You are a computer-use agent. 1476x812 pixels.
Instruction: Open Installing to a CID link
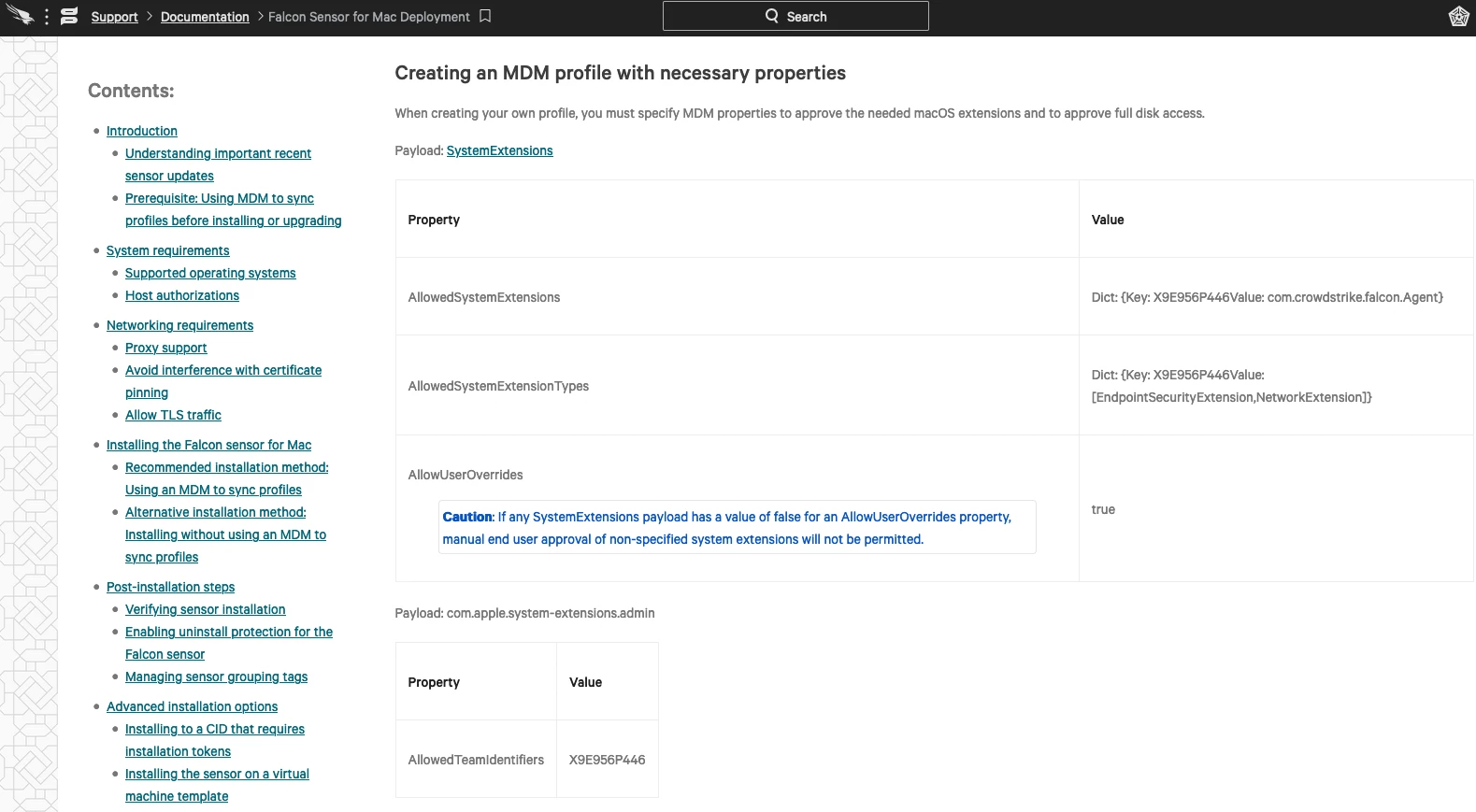[215, 740]
